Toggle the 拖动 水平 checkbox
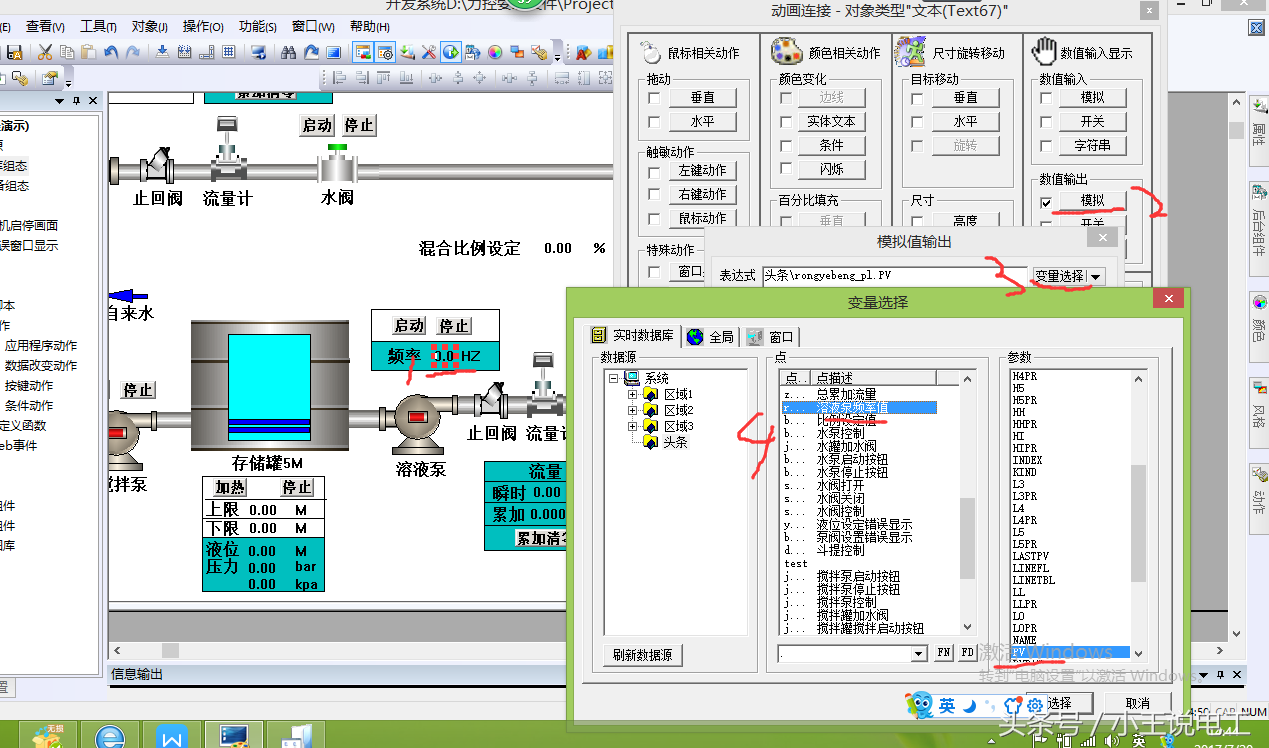Viewport: 1269px width, 748px height. click(x=654, y=122)
